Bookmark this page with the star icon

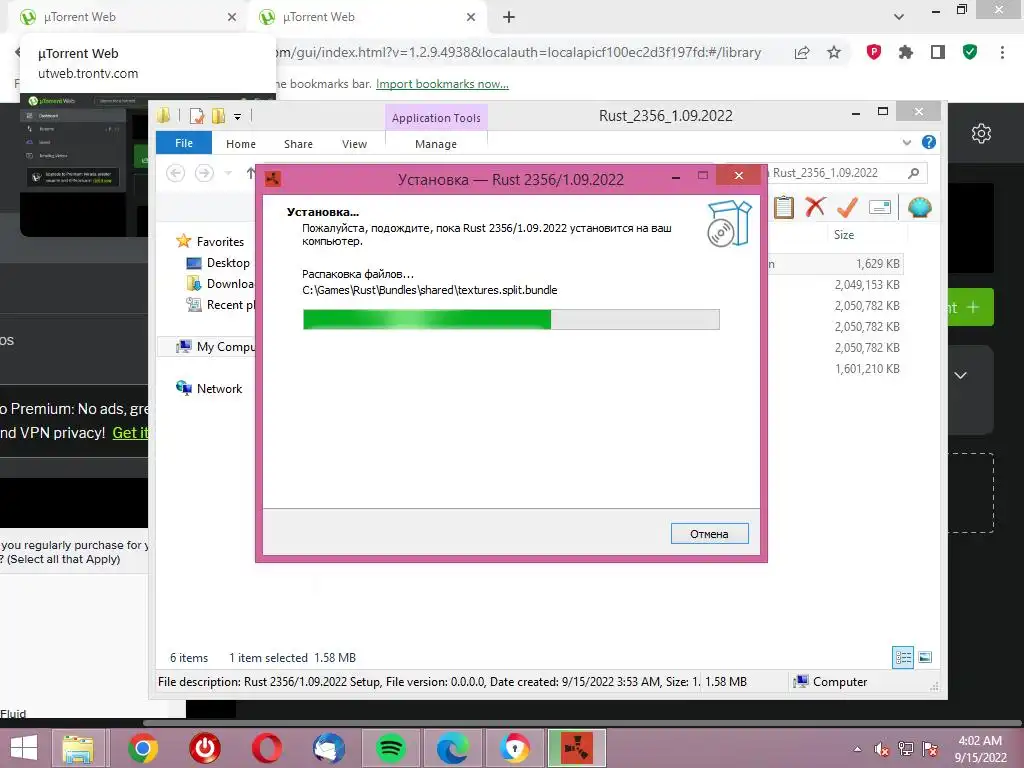coord(834,52)
